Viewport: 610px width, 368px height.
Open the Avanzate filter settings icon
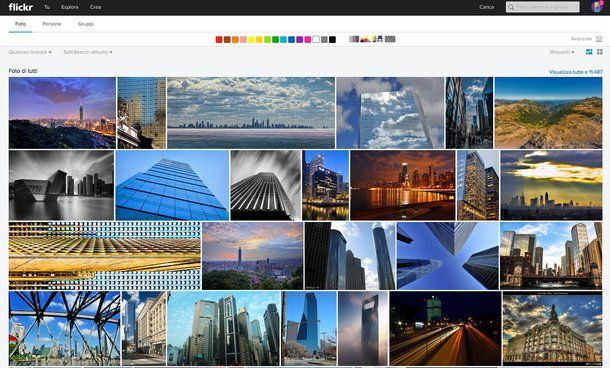(x=599, y=39)
